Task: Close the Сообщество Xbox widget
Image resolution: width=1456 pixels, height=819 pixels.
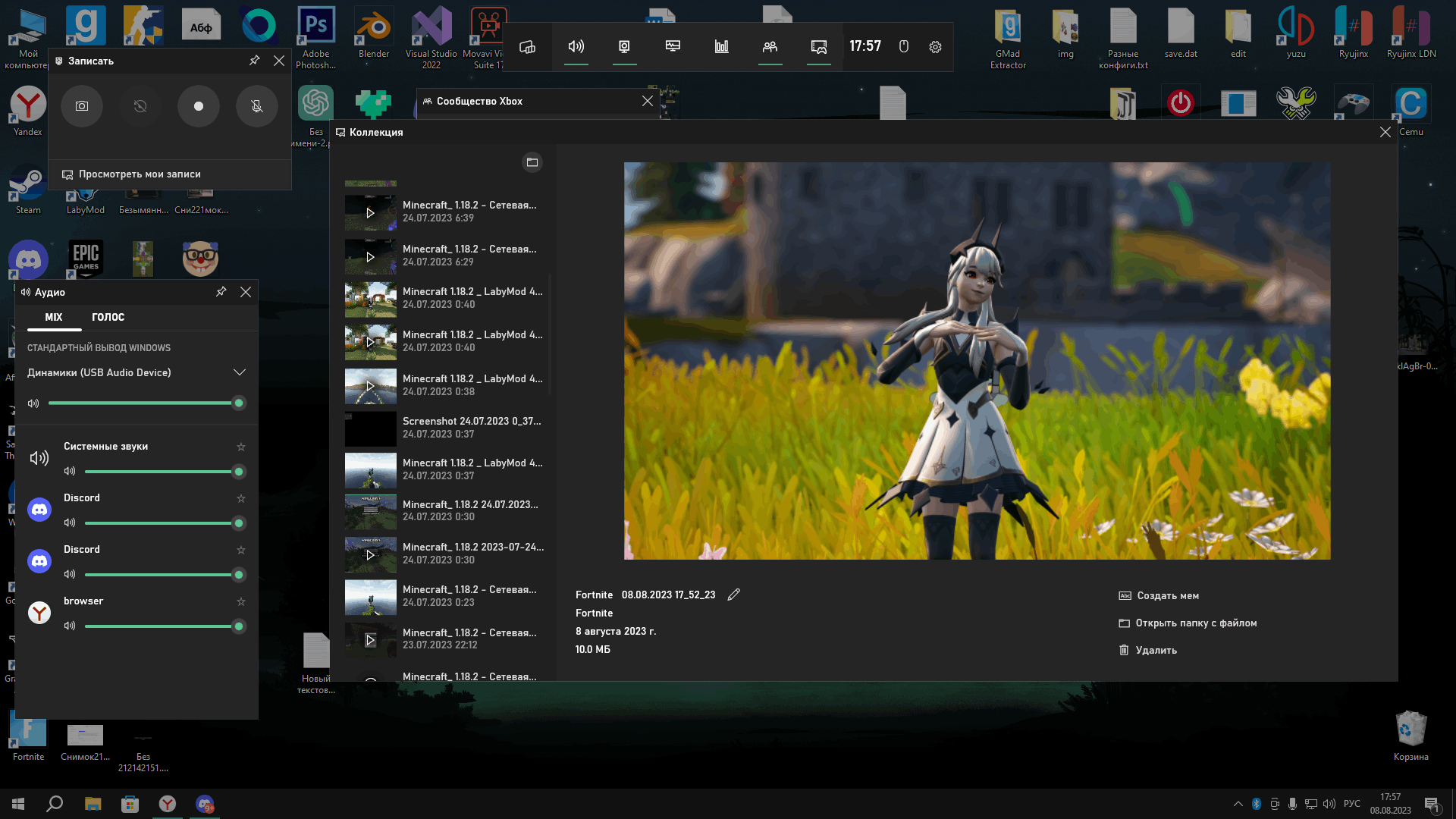Action: [x=648, y=102]
